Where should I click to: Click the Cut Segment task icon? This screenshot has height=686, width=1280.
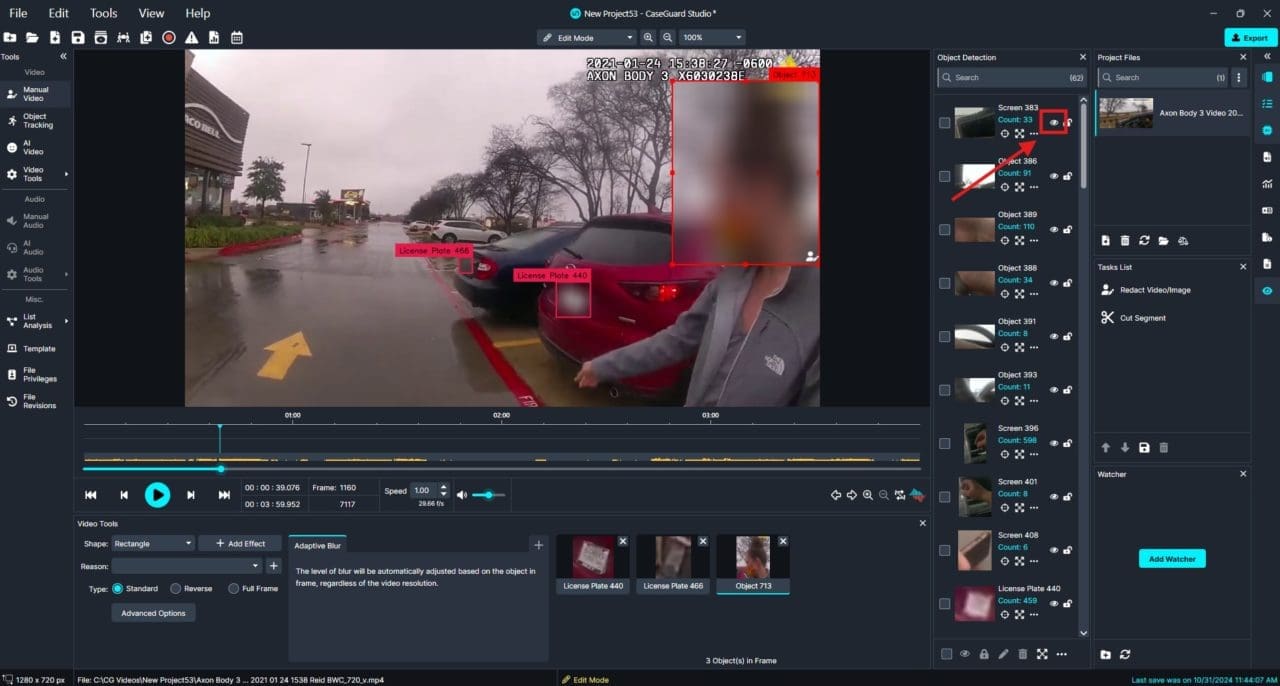pyautogui.click(x=1107, y=318)
